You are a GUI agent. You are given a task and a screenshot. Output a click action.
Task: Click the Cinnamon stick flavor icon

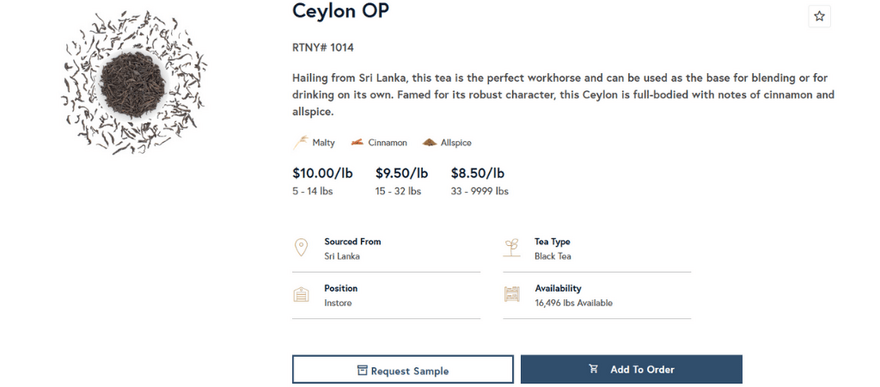tap(358, 142)
